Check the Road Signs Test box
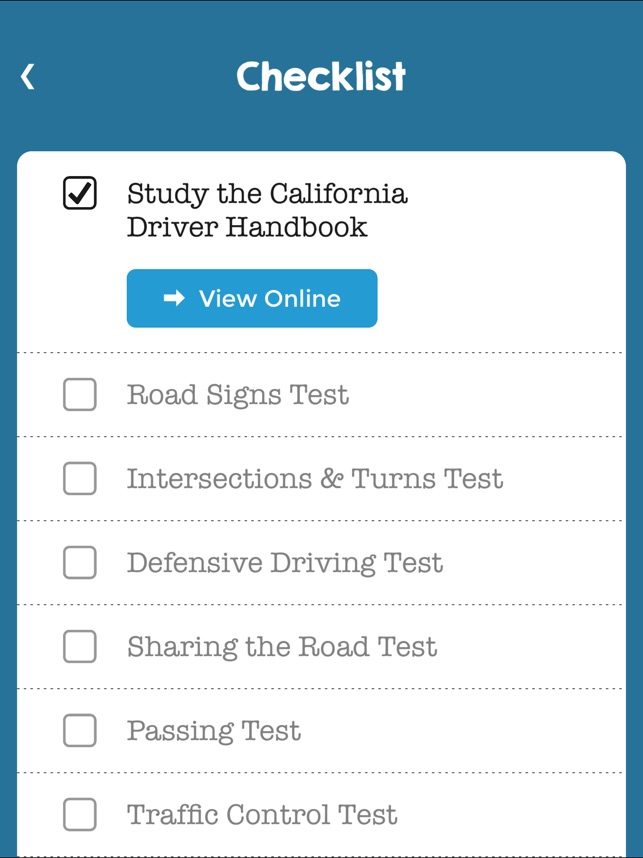The height and width of the screenshot is (858, 643). click(x=80, y=395)
